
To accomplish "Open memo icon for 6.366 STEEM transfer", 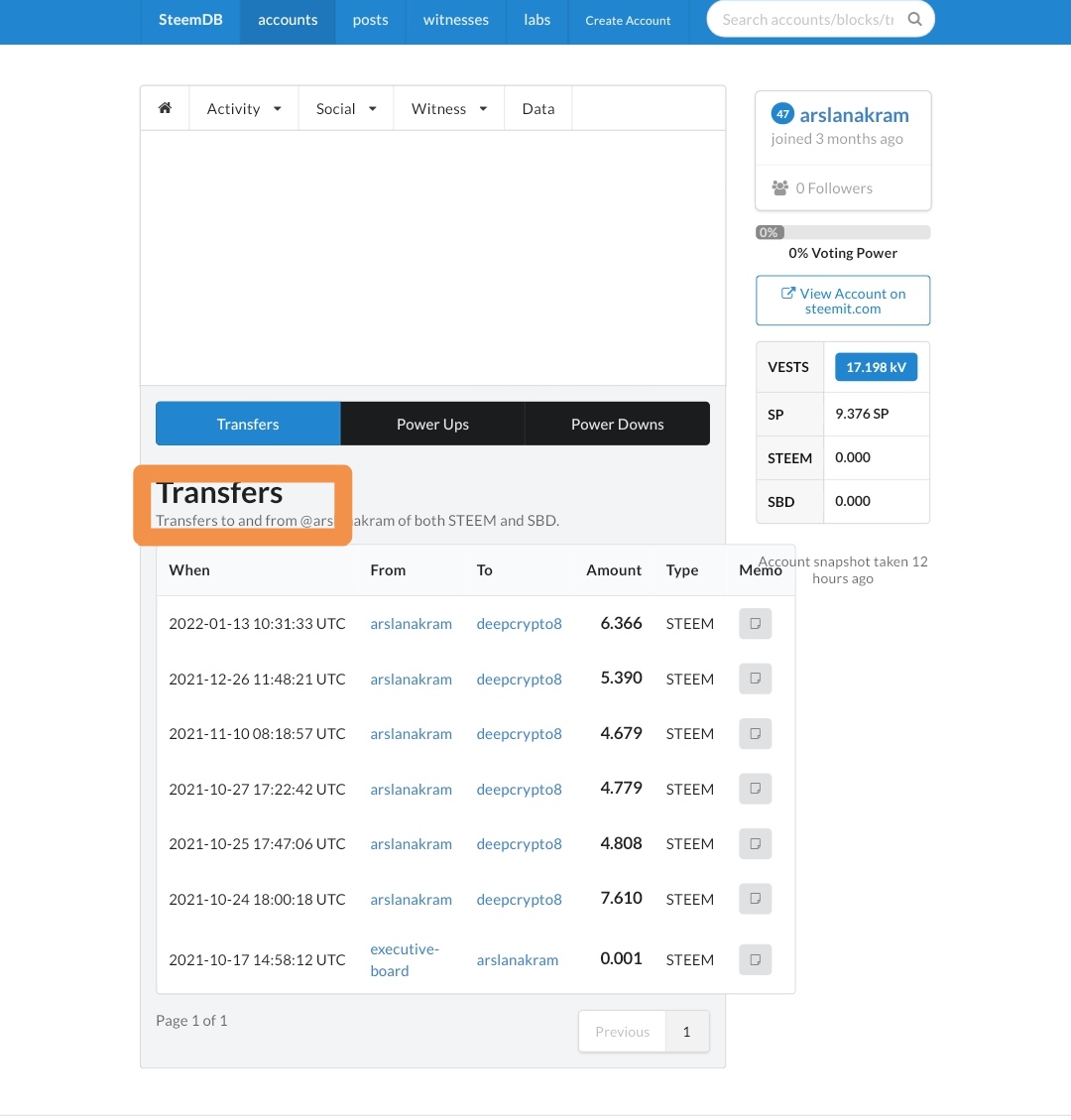I will point(756,624).
